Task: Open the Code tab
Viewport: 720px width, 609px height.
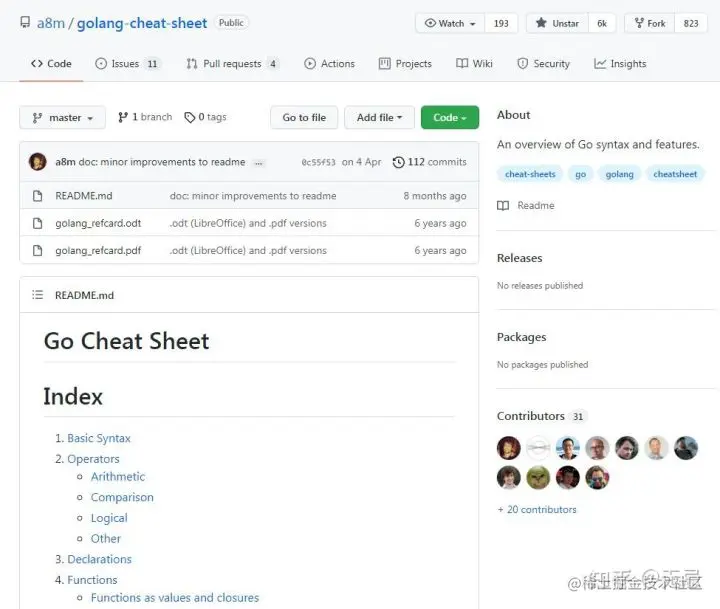Action: (x=51, y=63)
